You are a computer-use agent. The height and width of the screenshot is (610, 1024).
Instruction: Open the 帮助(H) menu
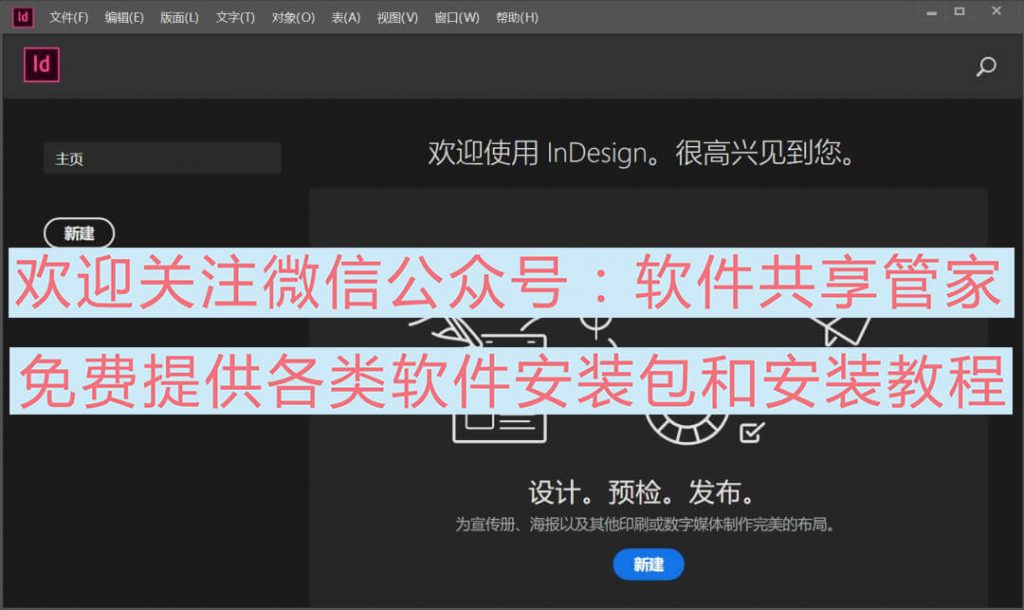click(517, 18)
